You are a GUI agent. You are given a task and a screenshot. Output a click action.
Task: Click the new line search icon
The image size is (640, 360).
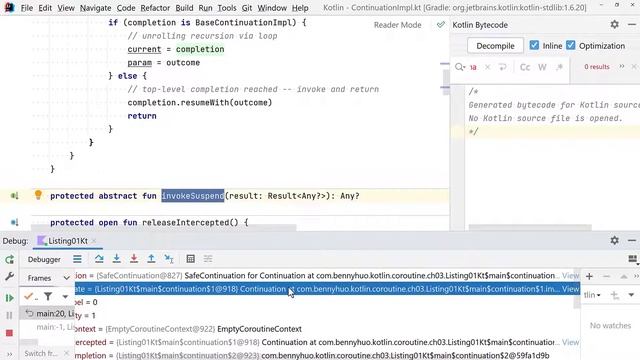502,67
